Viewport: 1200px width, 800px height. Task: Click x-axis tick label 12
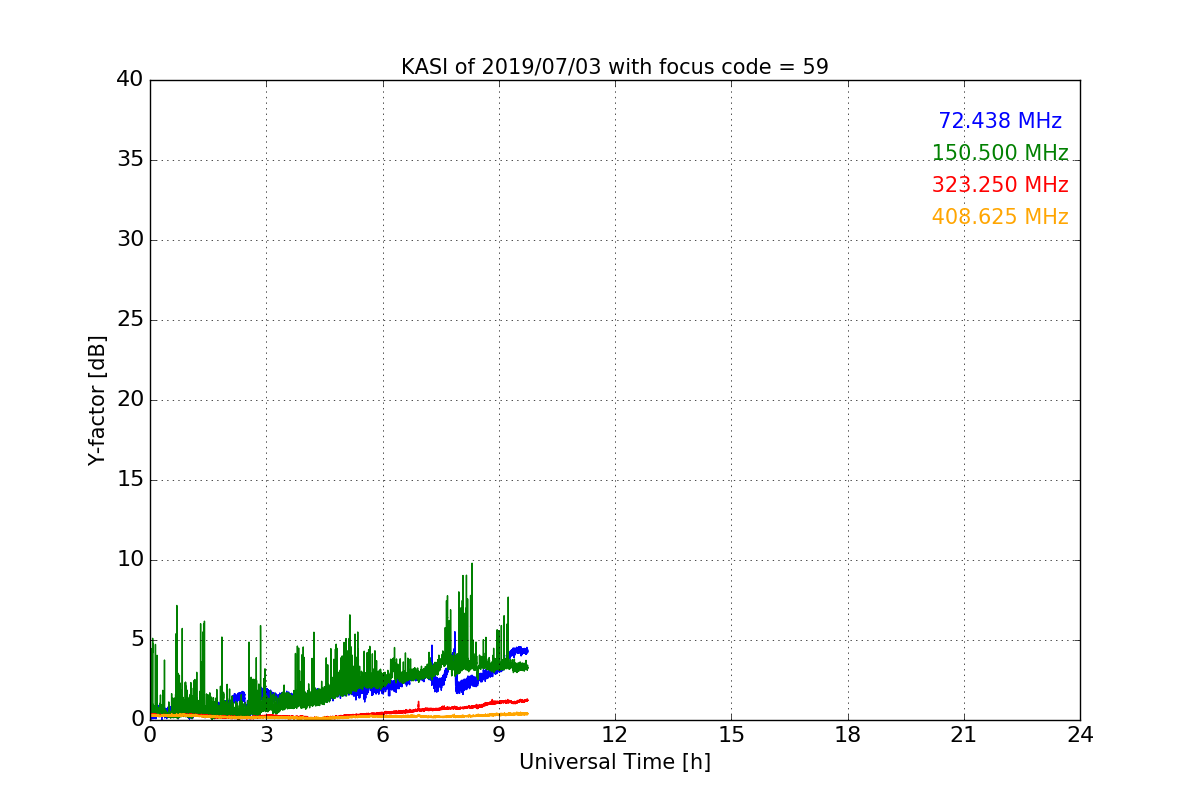pos(615,735)
